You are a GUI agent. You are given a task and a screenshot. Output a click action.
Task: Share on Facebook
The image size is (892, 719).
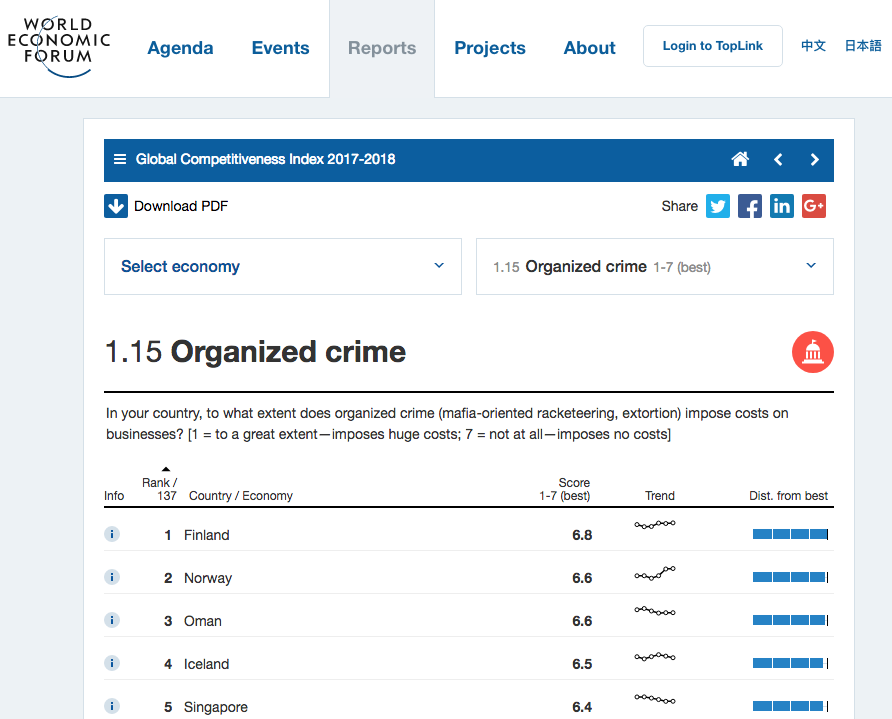point(750,206)
